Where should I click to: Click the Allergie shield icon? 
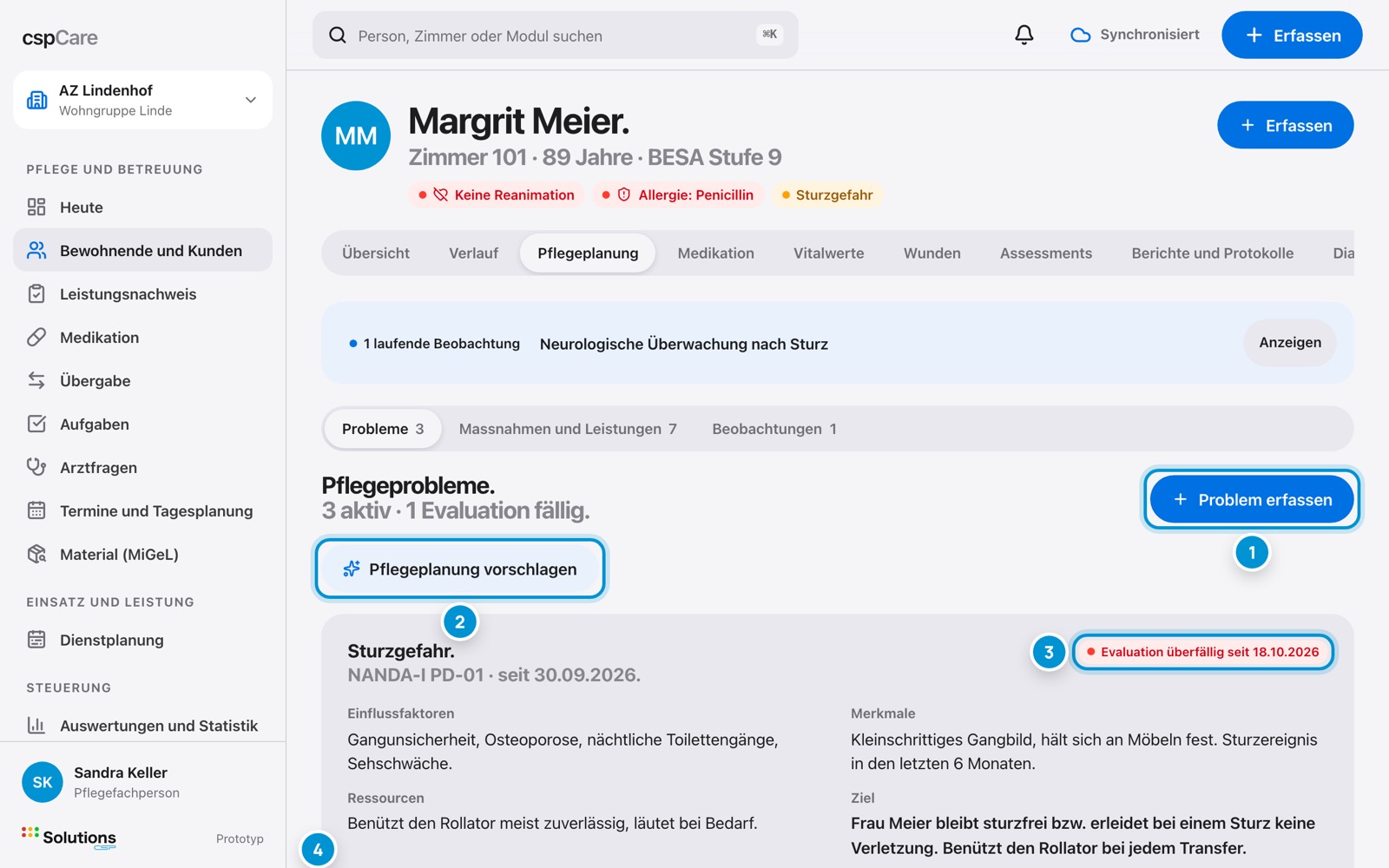coord(624,194)
